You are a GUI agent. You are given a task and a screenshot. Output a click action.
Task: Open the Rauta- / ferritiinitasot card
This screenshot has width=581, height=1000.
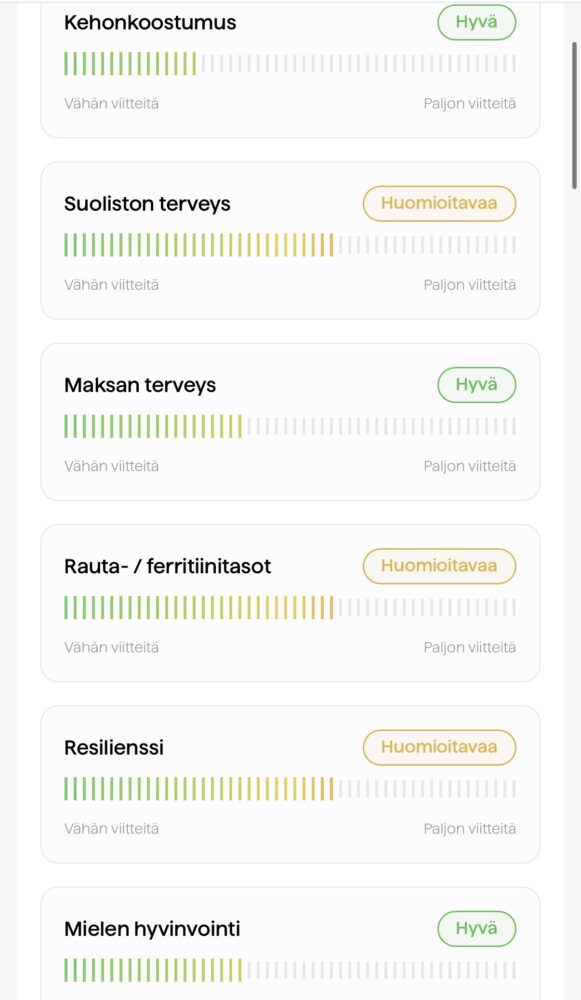290,603
